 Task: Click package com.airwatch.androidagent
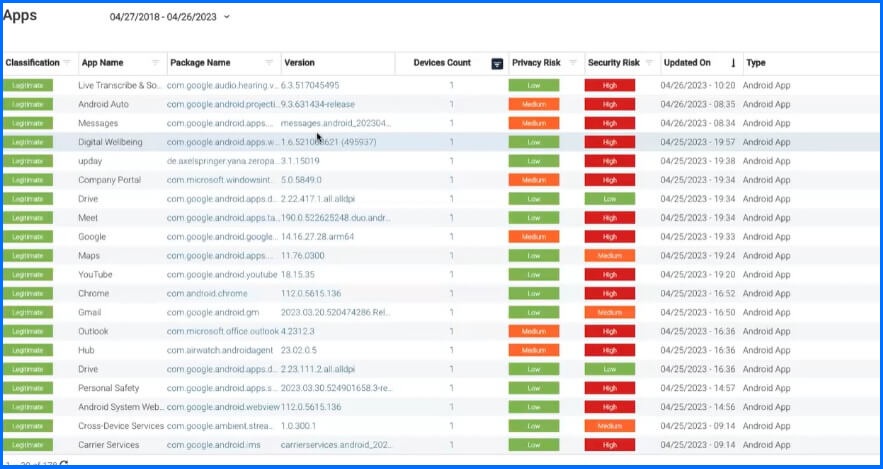point(220,350)
